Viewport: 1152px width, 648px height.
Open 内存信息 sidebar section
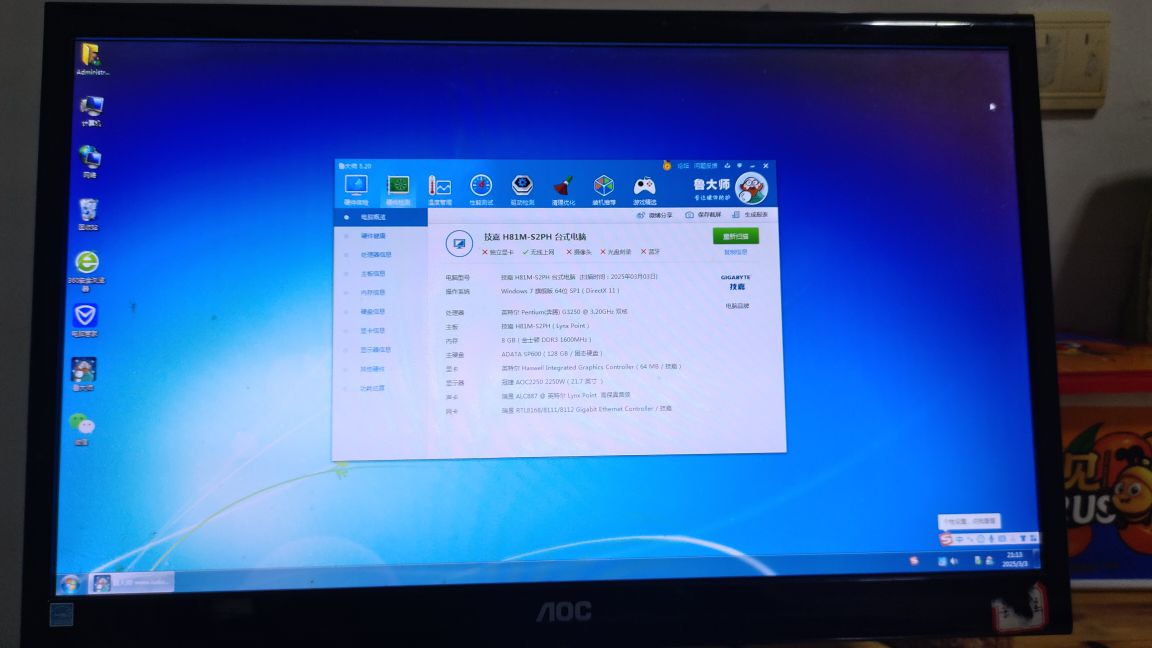click(372, 293)
